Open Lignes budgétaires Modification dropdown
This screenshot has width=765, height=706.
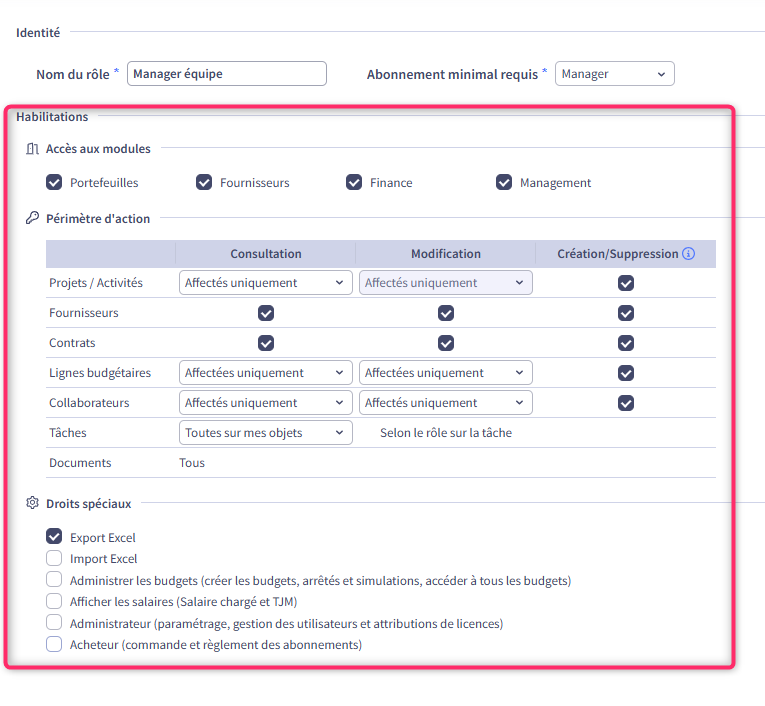coord(446,373)
